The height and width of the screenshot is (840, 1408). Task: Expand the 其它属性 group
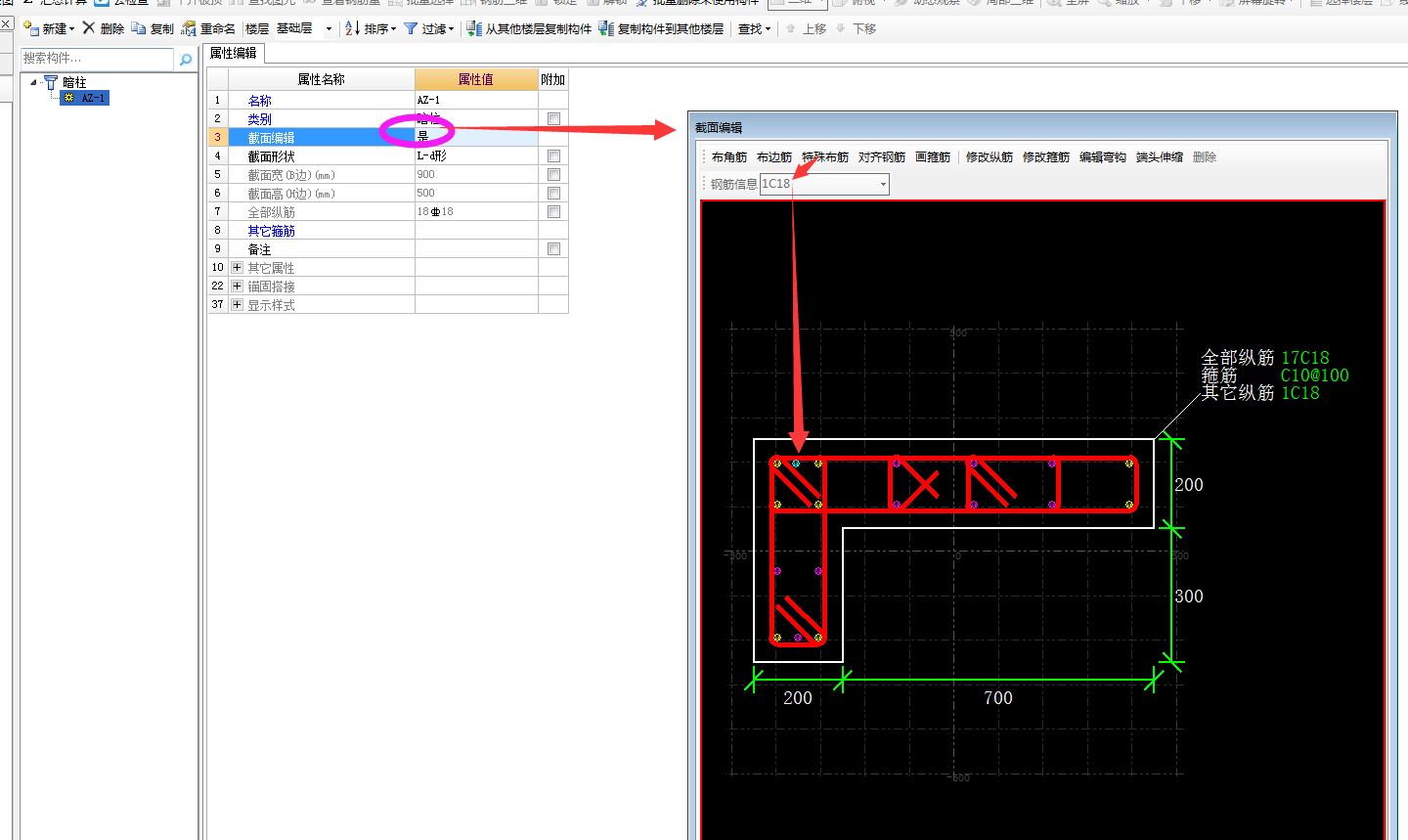pos(237,267)
